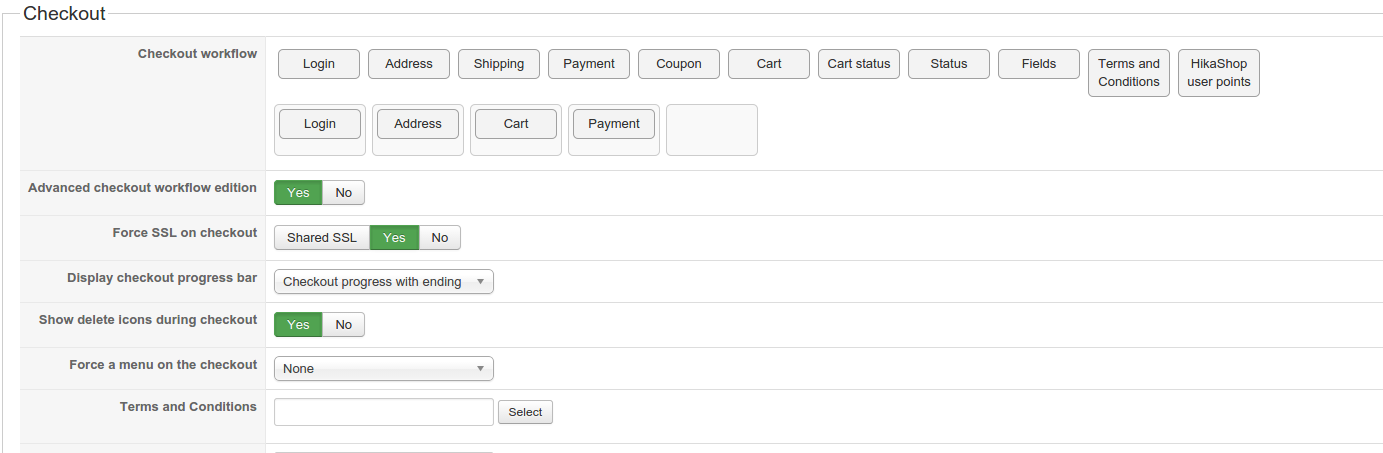Click the Fields checkout block
1383x453 pixels.
[1039, 64]
